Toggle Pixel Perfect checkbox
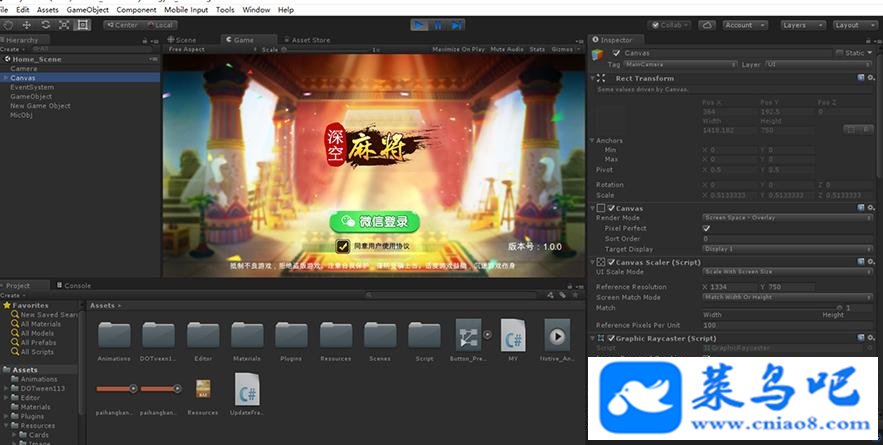The width and height of the screenshot is (883, 445). click(706, 228)
